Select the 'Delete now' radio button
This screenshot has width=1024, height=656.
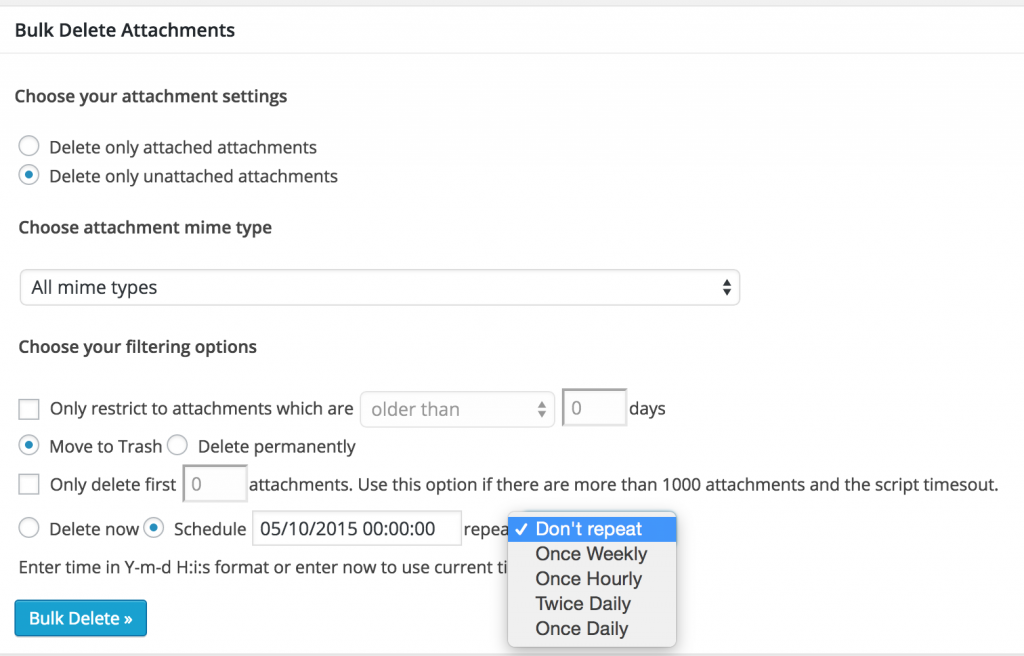[29, 529]
